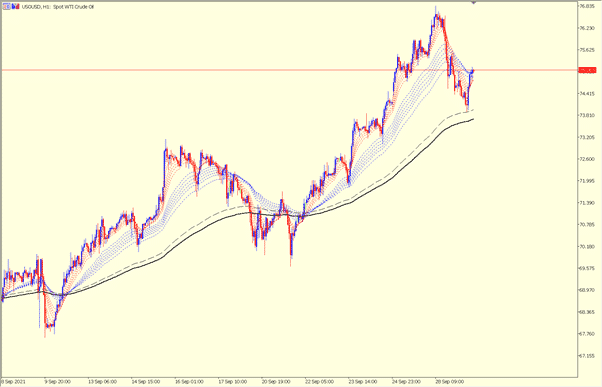Click the 76.230 price scale label
The width and height of the screenshot is (602, 387).
click(x=587, y=28)
